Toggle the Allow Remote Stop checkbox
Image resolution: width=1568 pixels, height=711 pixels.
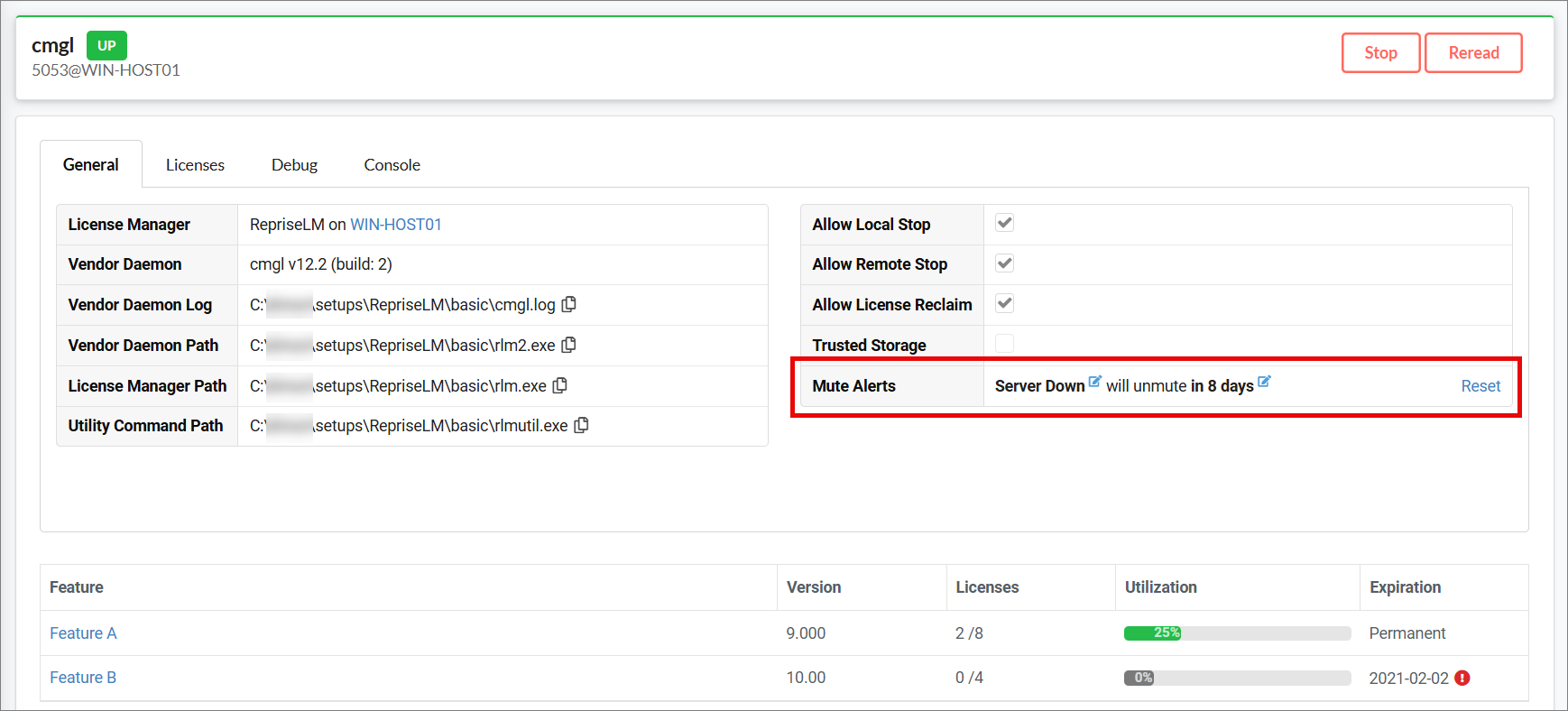[x=1004, y=263]
